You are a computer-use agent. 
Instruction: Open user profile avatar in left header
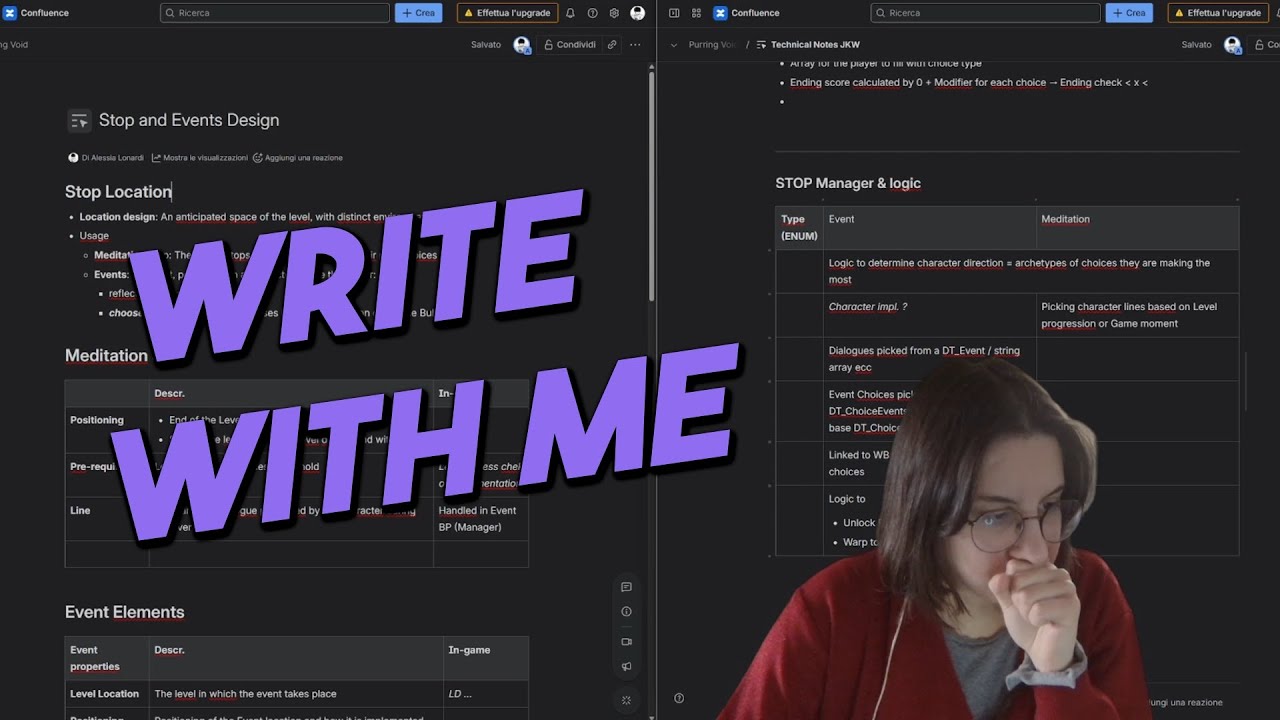pyautogui.click(x=638, y=13)
